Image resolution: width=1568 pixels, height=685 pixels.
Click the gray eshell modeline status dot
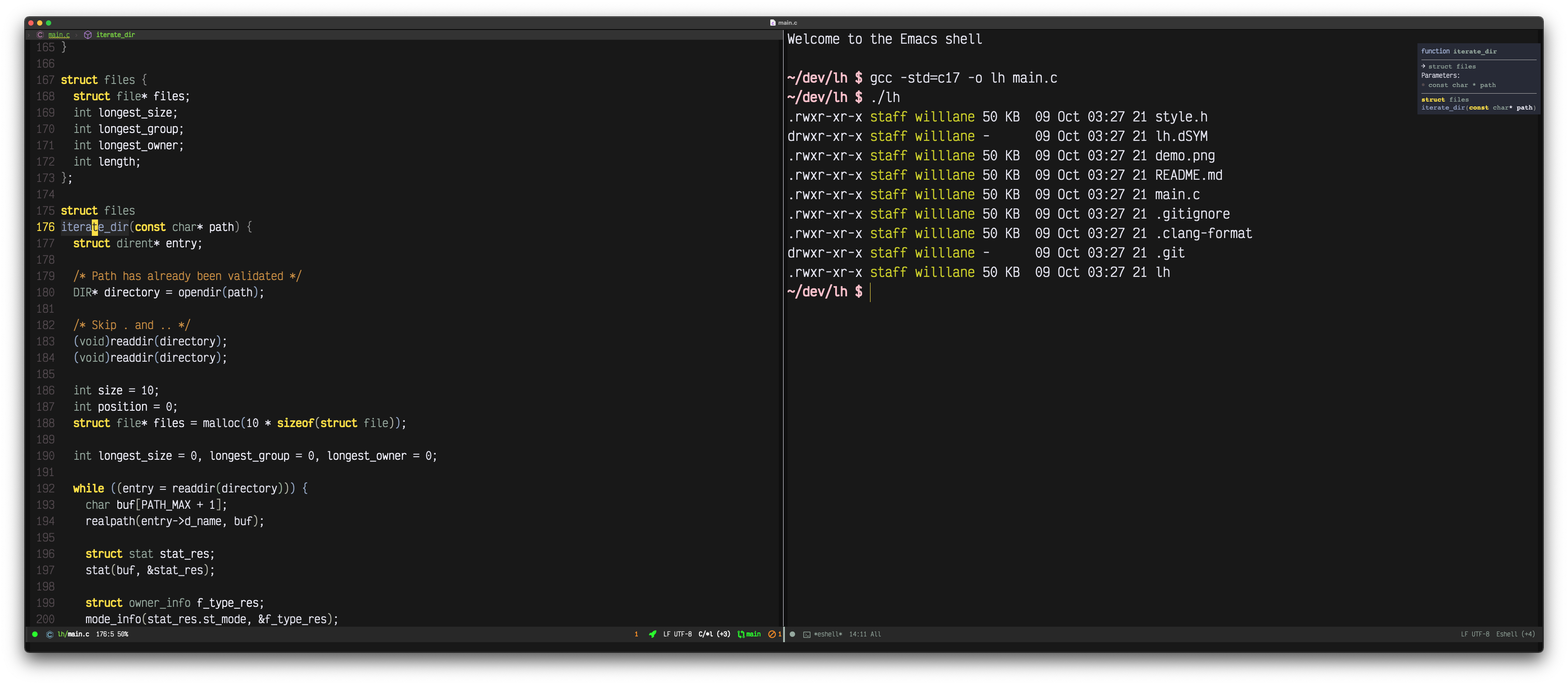792,634
